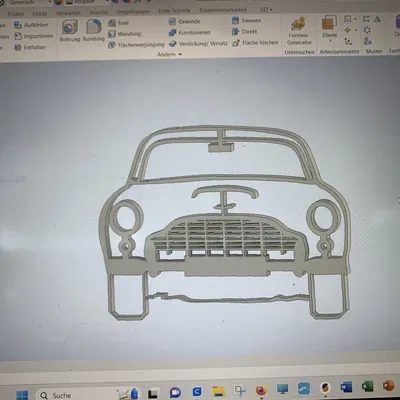The width and height of the screenshot is (400, 400).
Task: Click the Arbeitselemente panel label
Action: 339,52
